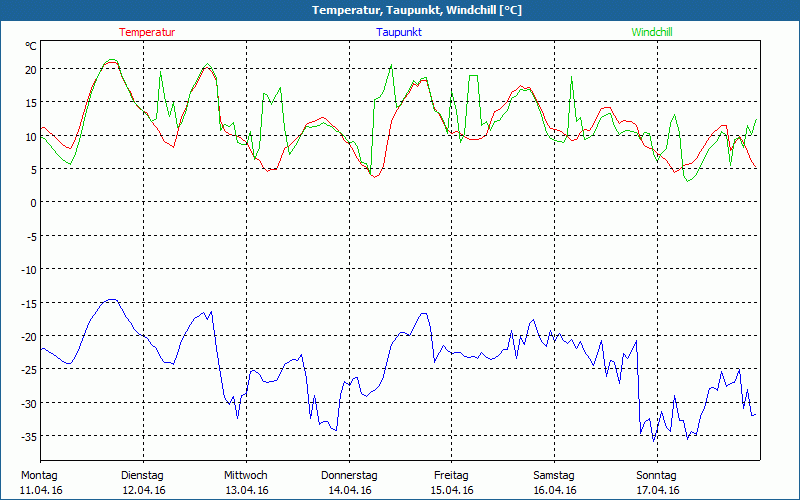
Task: Click the chart title 'Temperatur, Taupunkt, Windchill [°C]'
Action: click(417, 10)
